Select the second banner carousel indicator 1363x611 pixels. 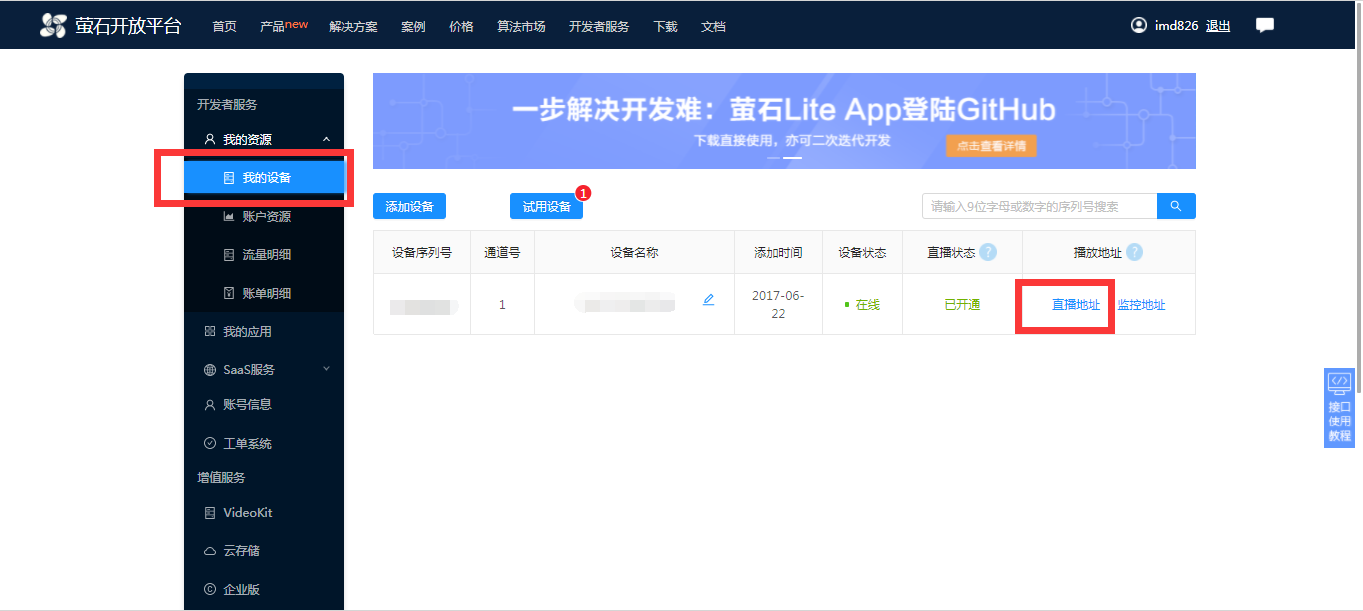[792, 158]
